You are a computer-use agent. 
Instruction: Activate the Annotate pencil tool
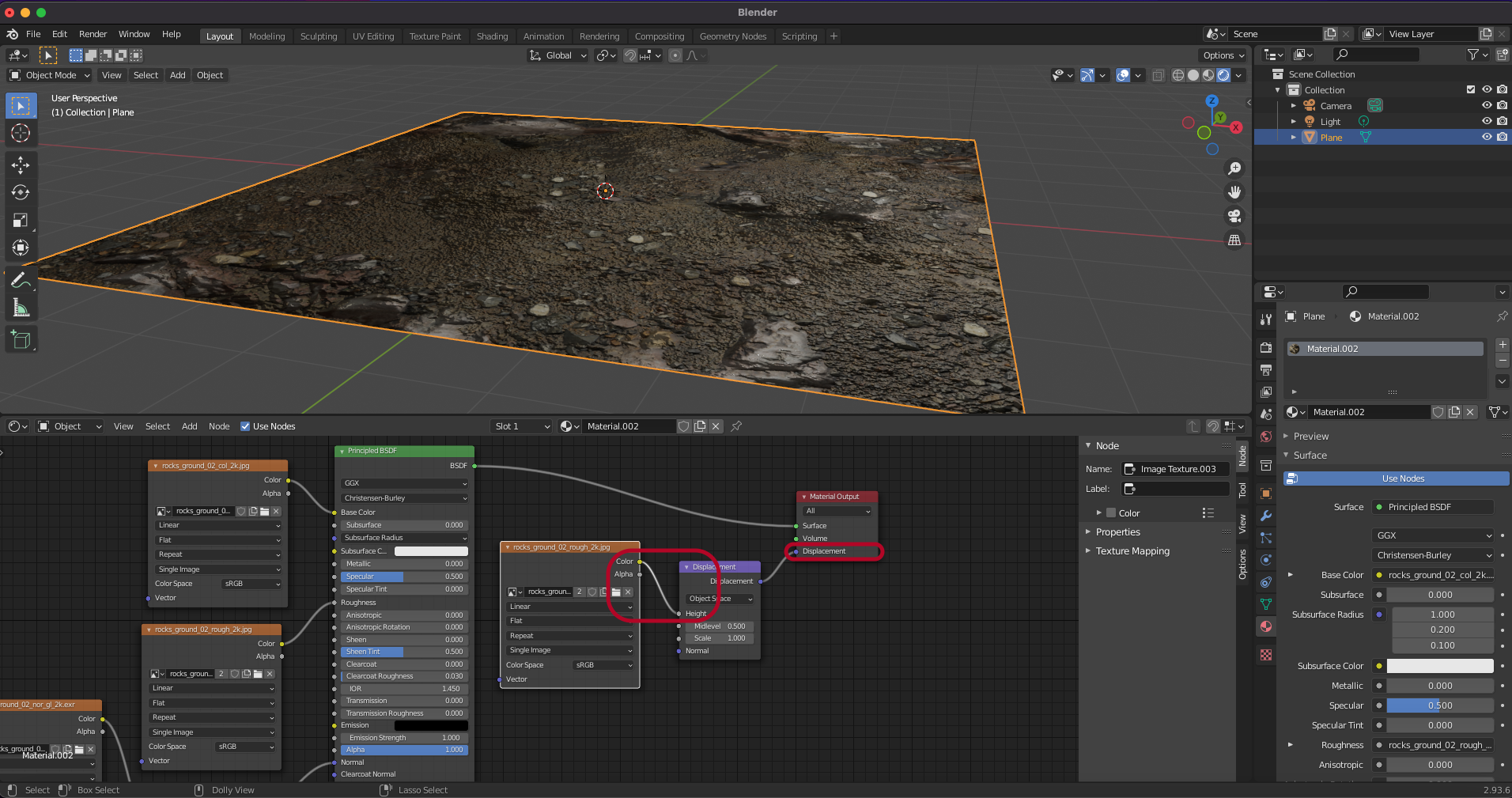click(21, 280)
